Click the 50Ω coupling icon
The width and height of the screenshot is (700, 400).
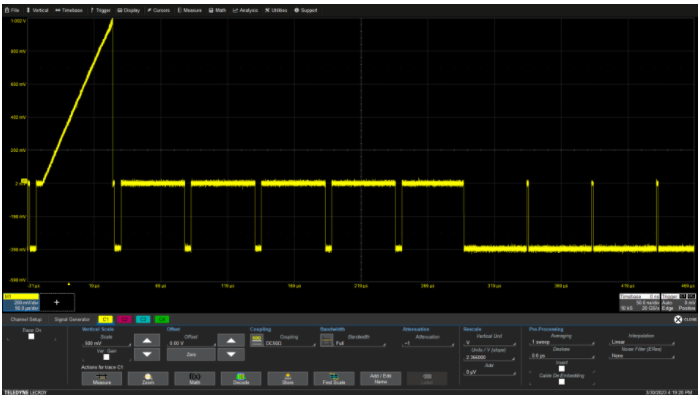pyautogui.click(x=256, y=340)
